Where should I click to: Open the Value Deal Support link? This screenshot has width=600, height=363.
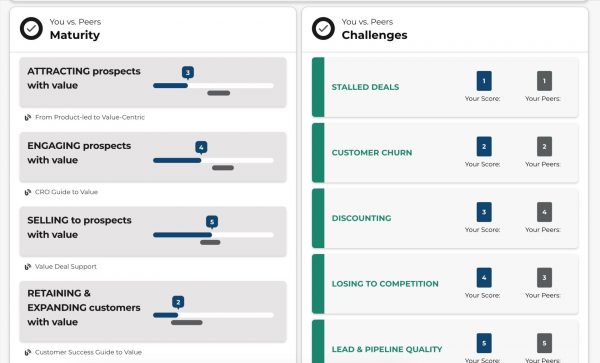(66, 267)
